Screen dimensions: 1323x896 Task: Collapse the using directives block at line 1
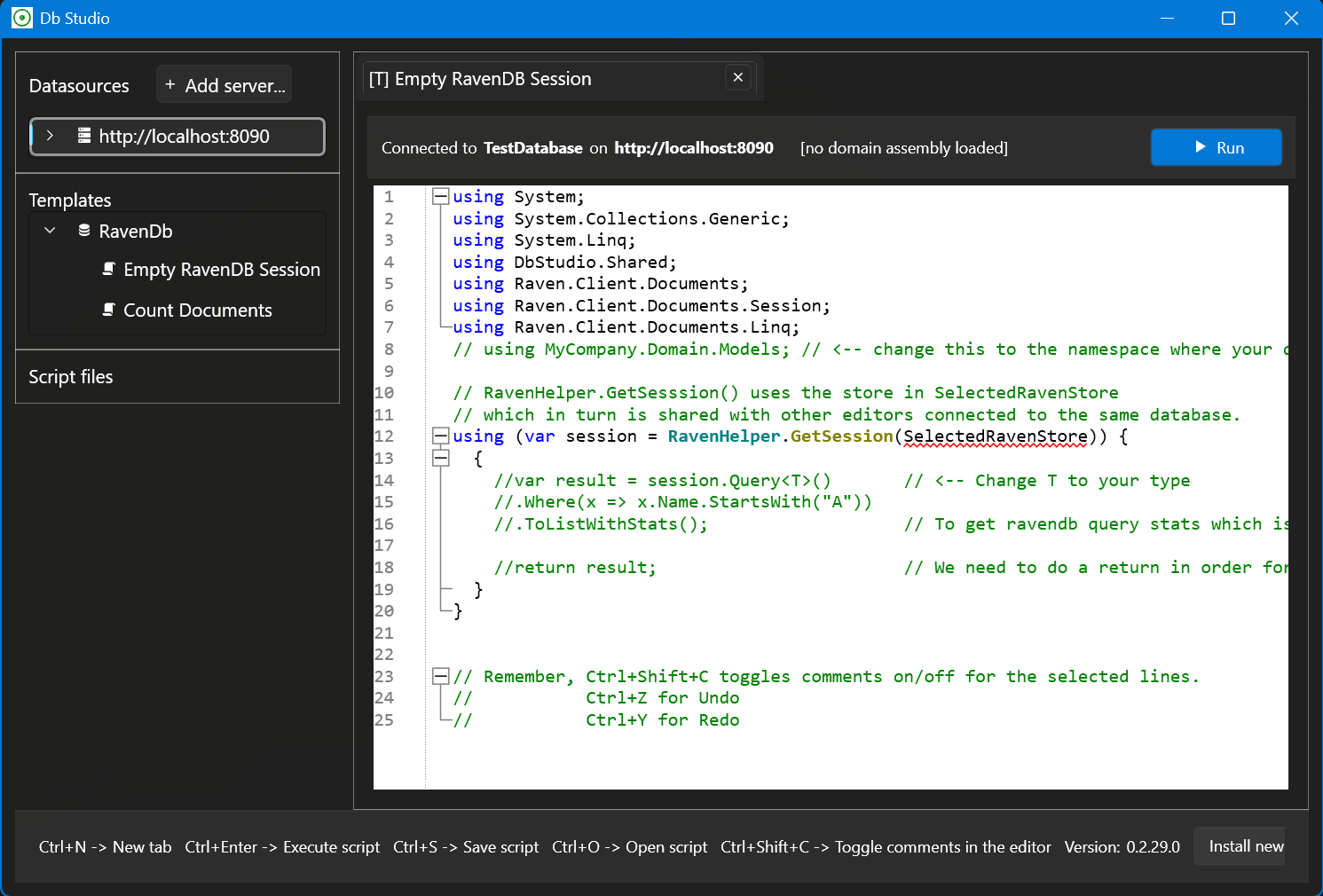(x=440, y=197)
